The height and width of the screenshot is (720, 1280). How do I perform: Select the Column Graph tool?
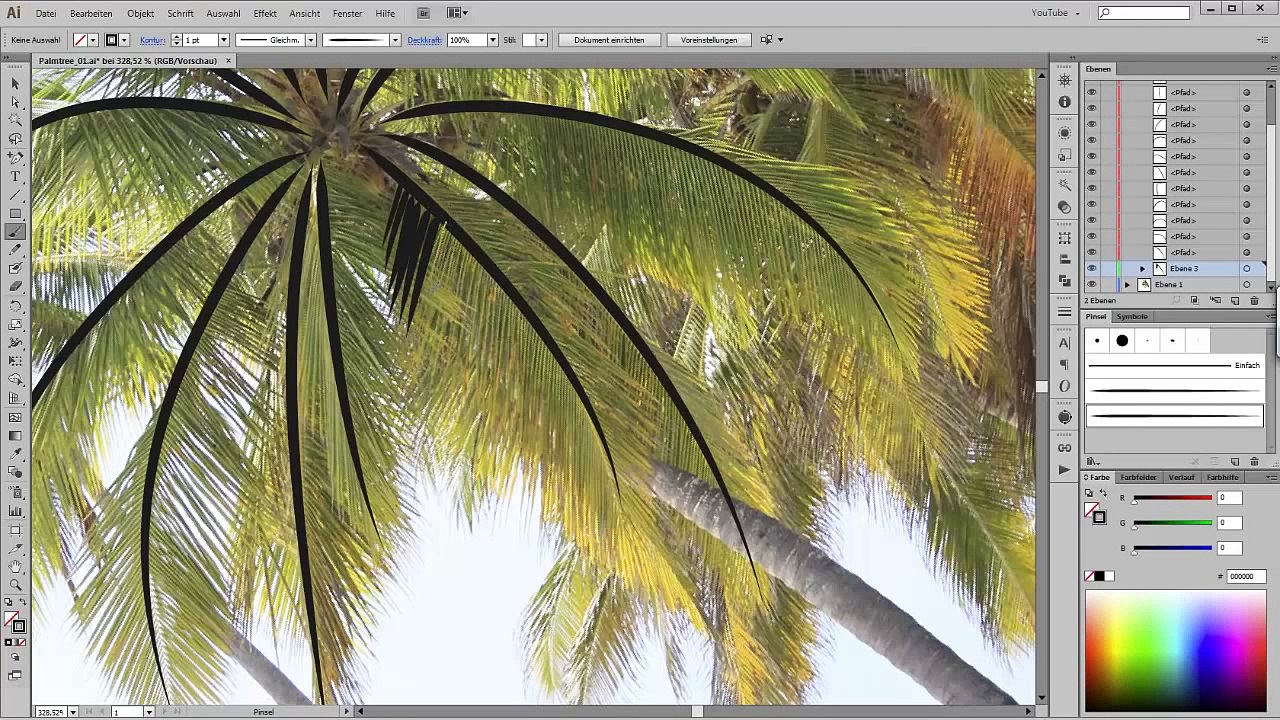click(x=15, y=511)
